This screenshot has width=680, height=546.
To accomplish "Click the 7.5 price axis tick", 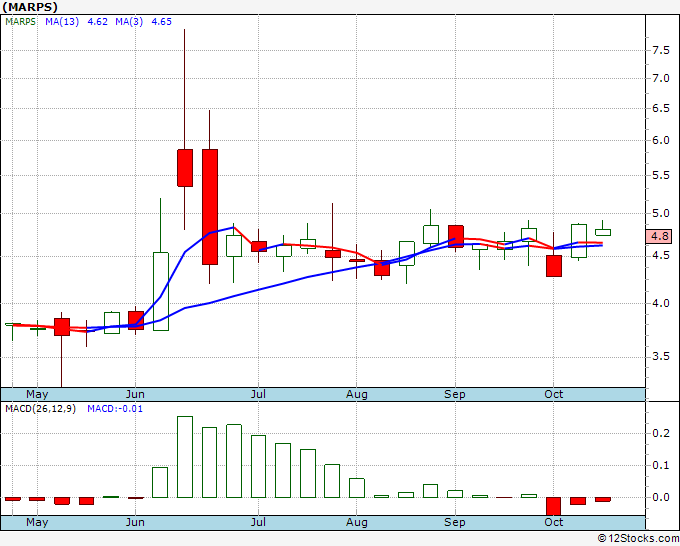I will 660,50.
